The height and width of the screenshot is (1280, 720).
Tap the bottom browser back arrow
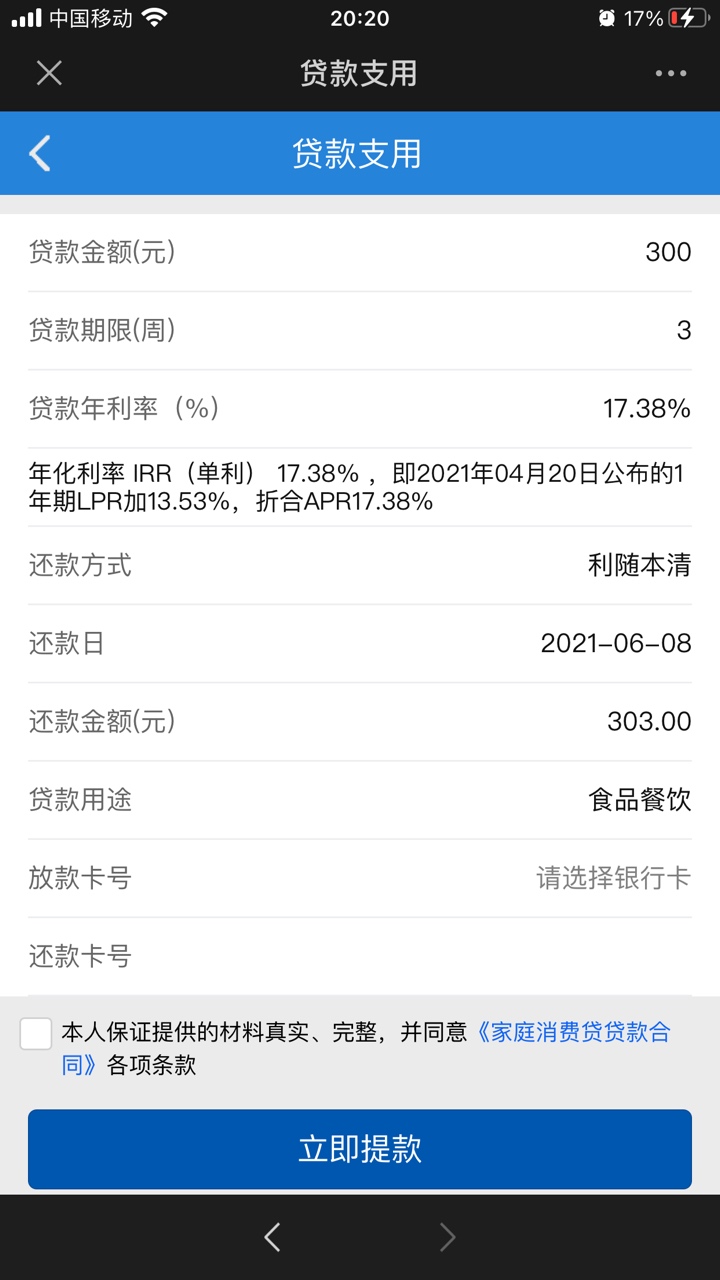click(272, 1238)
